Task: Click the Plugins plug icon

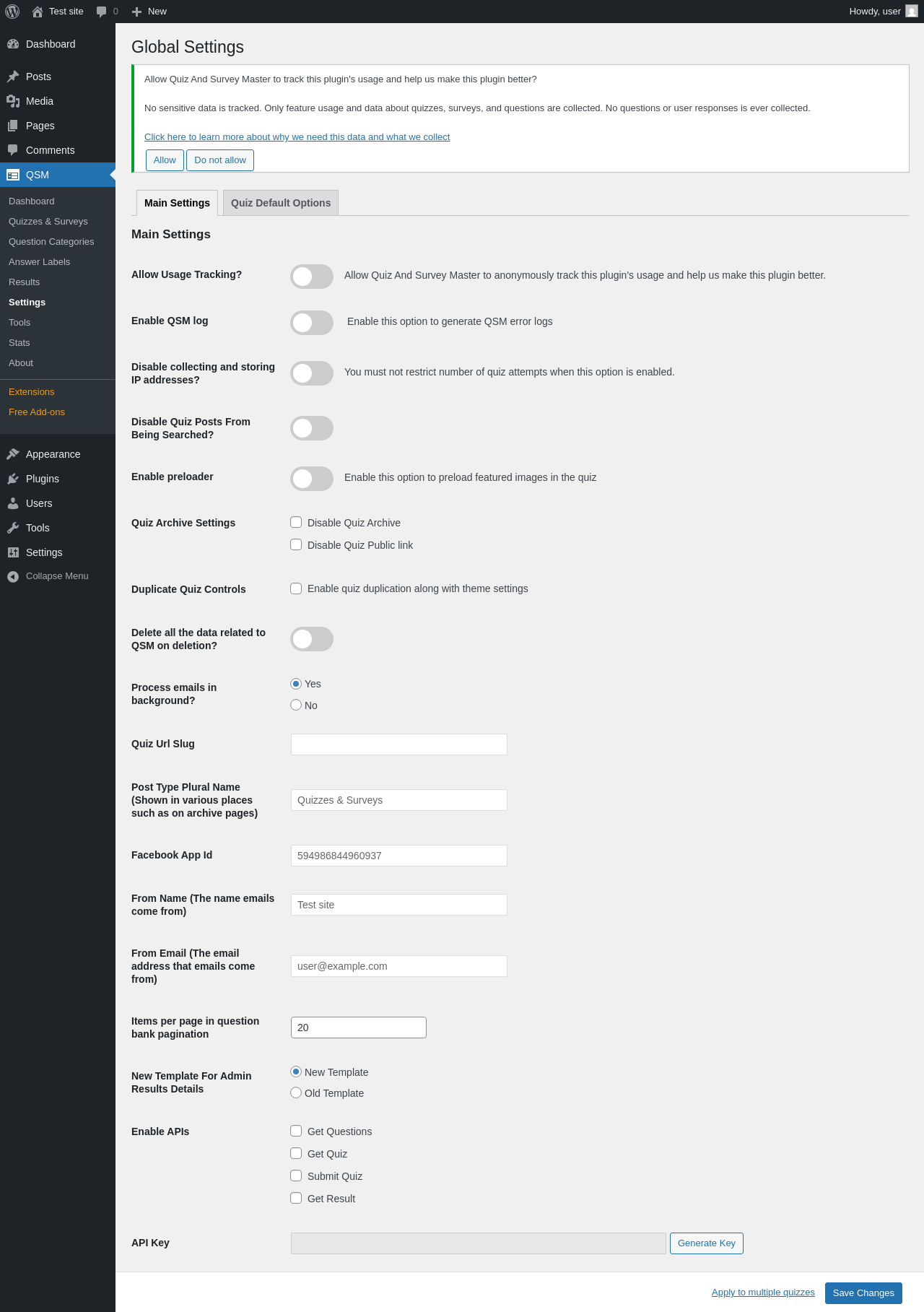Action: [13, 479]
